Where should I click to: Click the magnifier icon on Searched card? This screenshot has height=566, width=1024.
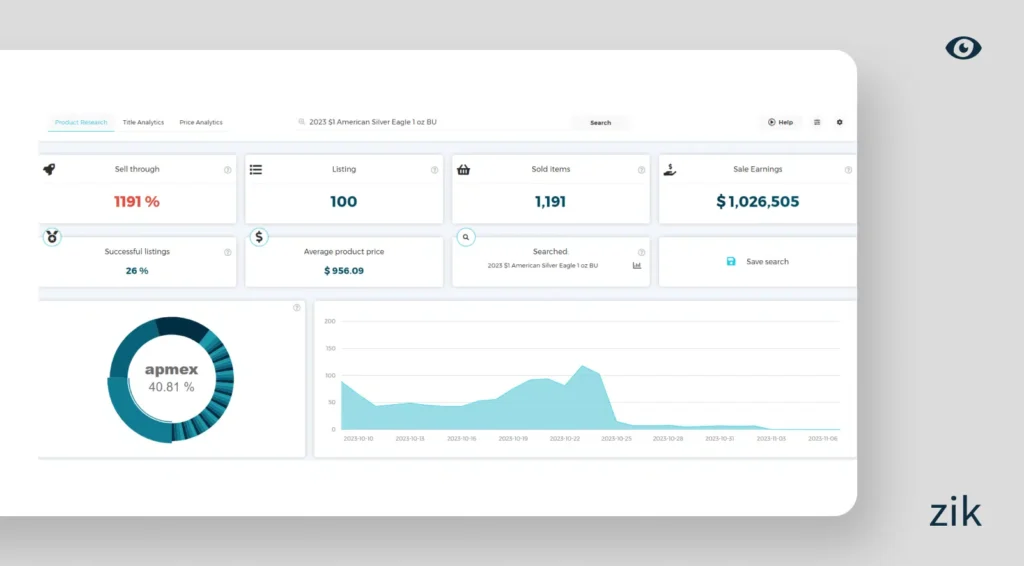click(466, 237)
